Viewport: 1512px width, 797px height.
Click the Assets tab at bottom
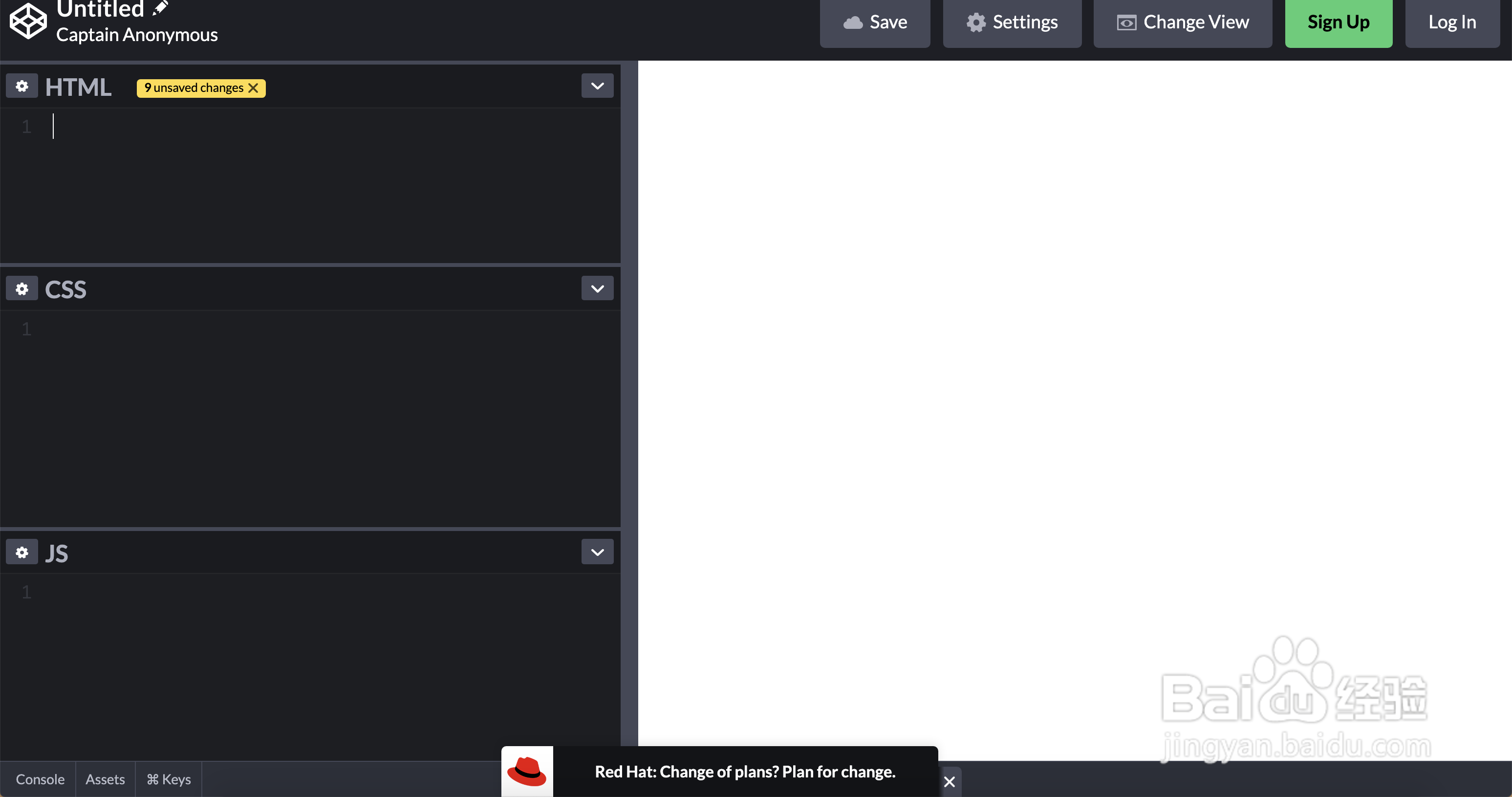tap(105, 779)
